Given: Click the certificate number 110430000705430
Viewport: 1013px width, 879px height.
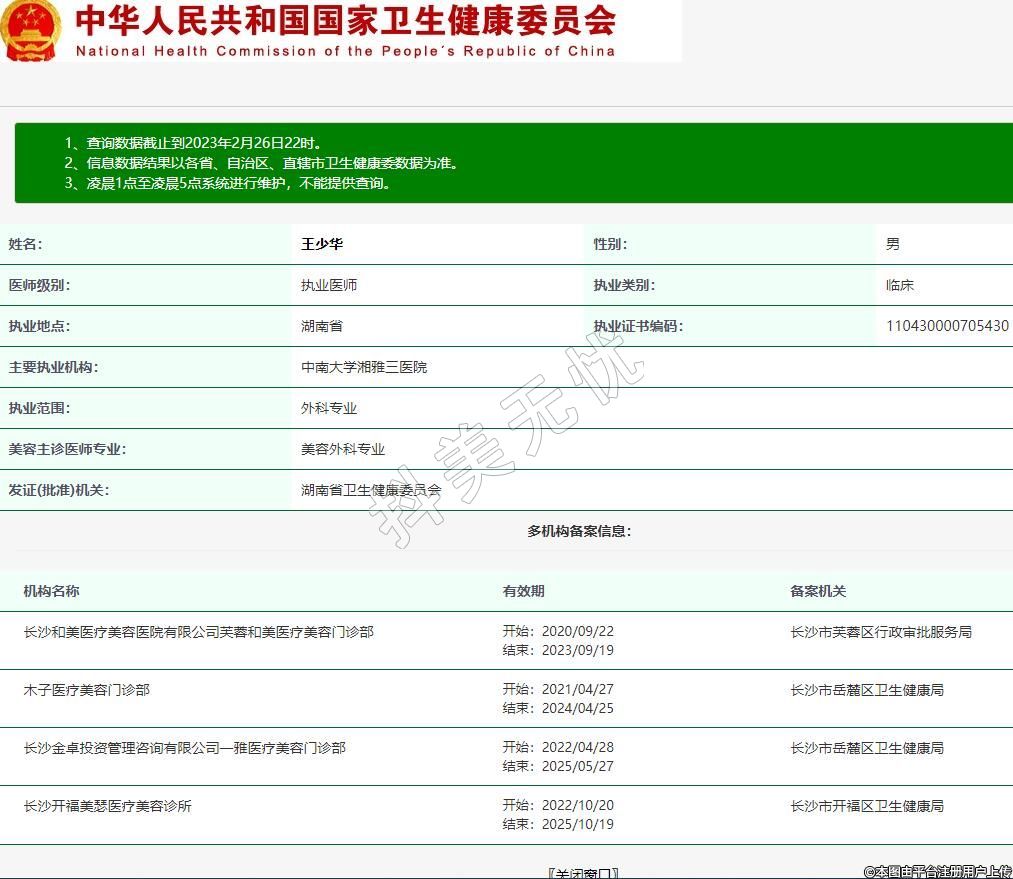Looking at the screenshot, I should point(947,326).
